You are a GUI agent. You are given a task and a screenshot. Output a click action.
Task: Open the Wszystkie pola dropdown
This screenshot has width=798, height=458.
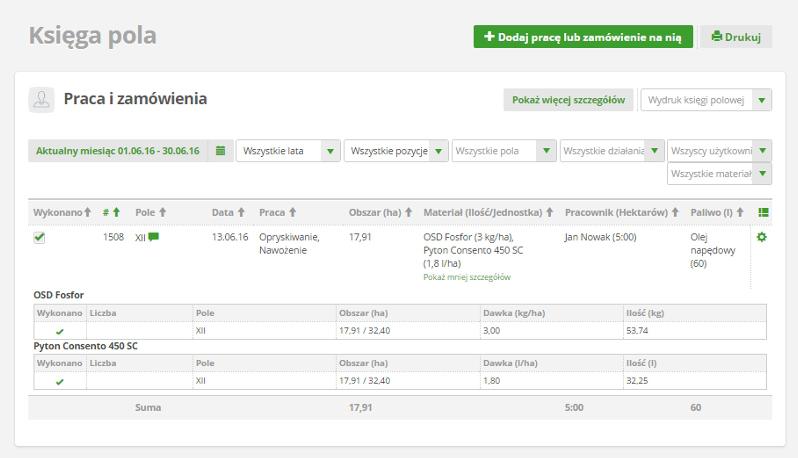point(504,151)
